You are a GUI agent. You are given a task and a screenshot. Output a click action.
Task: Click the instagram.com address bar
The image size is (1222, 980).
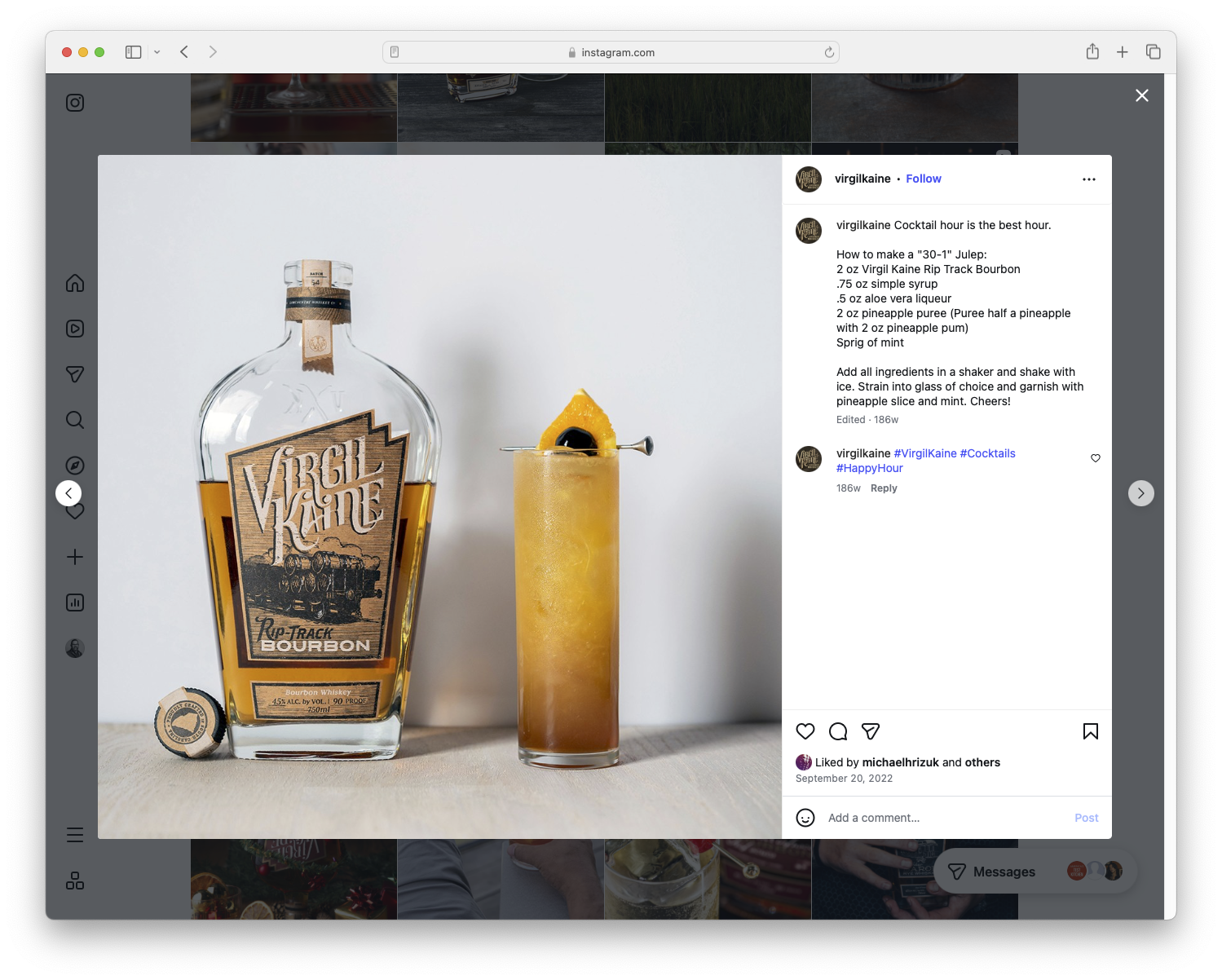coord(611,52)
